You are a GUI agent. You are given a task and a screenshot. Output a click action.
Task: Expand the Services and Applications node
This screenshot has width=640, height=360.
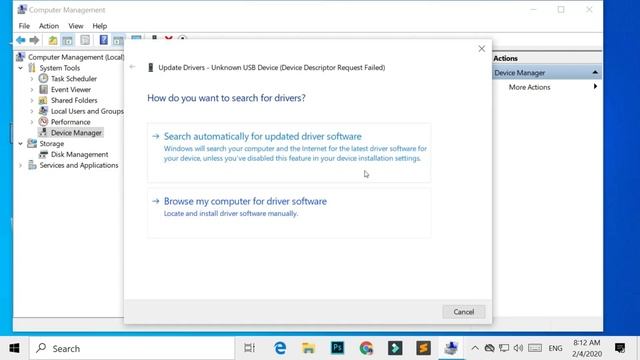click(x=20, y=165)
